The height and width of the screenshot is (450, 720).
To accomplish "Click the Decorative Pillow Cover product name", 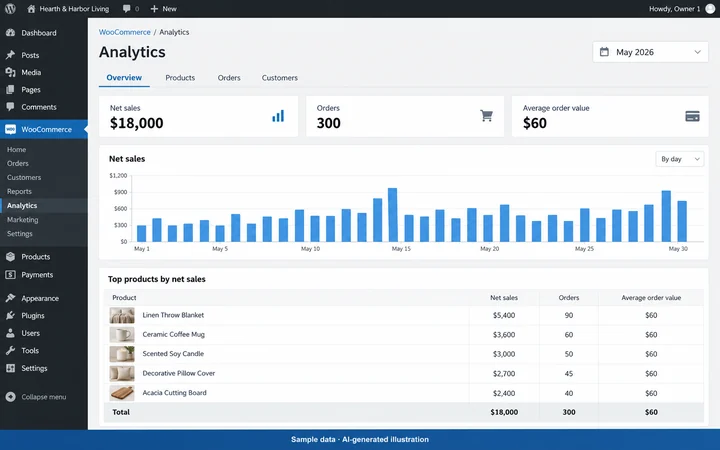I will (179, 373).
